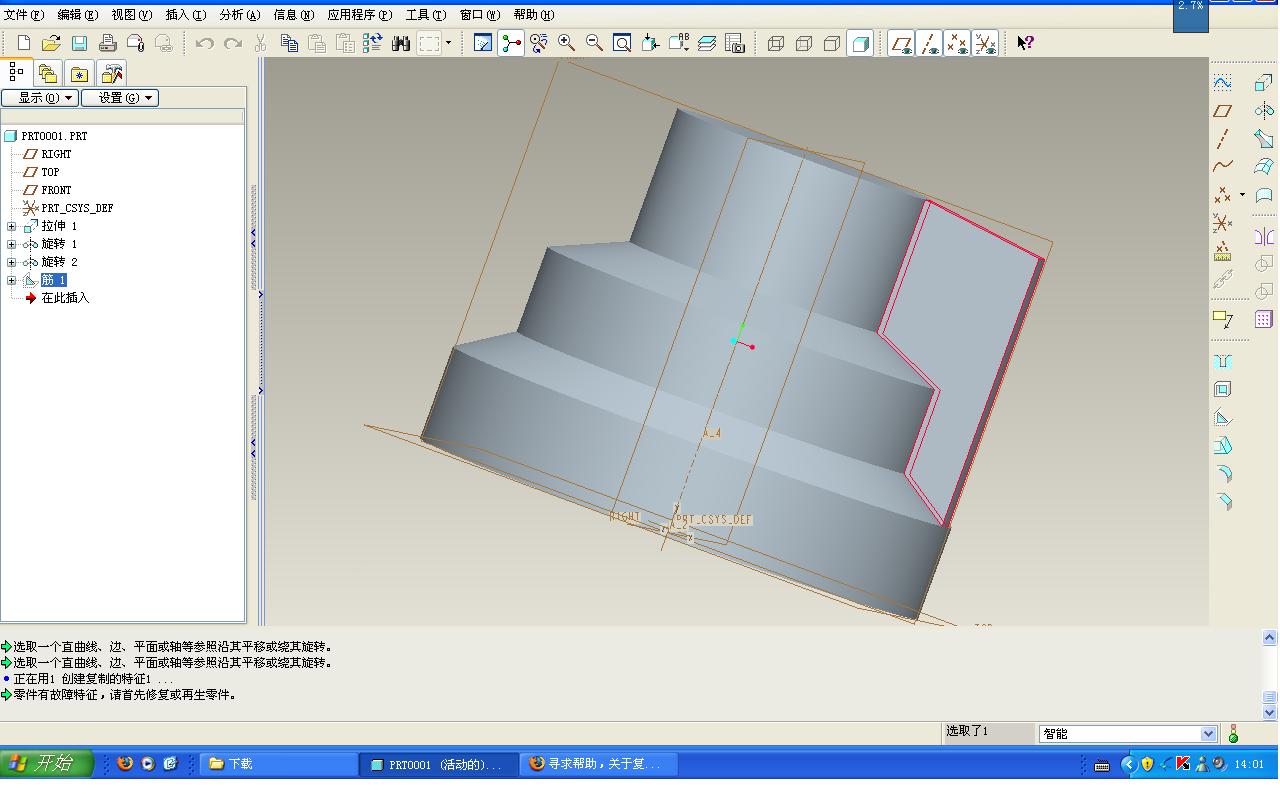Switch to shaded display mode
This screenshot has width=1280, height=800.
pyautogui.click(x=860, y=43)
